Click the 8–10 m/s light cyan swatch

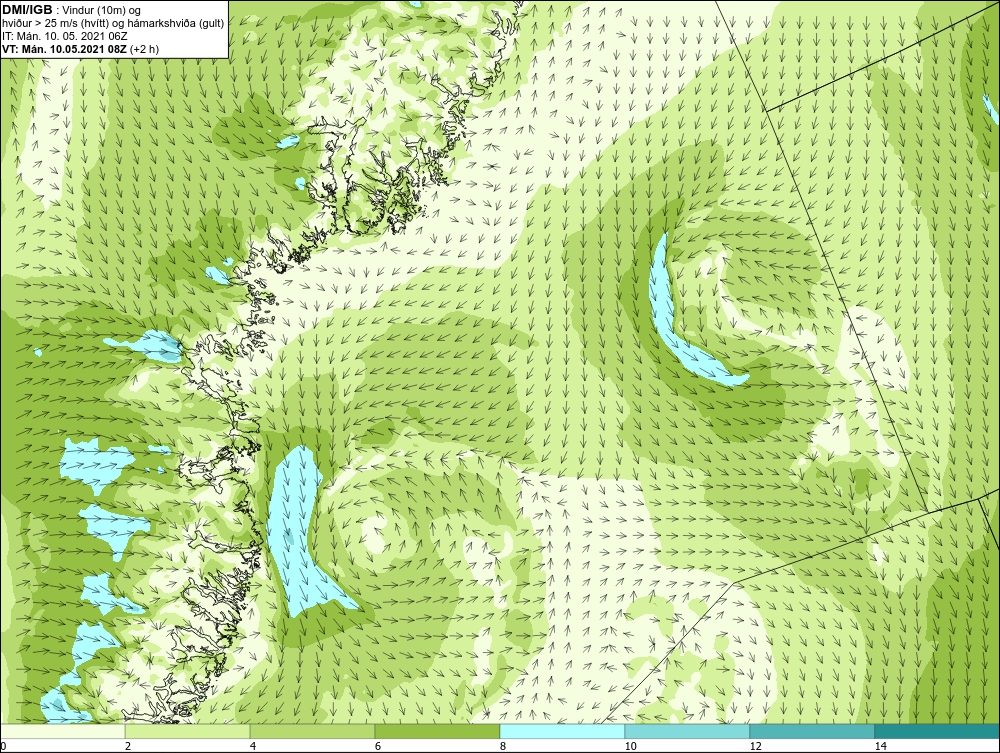pos(562,731)
